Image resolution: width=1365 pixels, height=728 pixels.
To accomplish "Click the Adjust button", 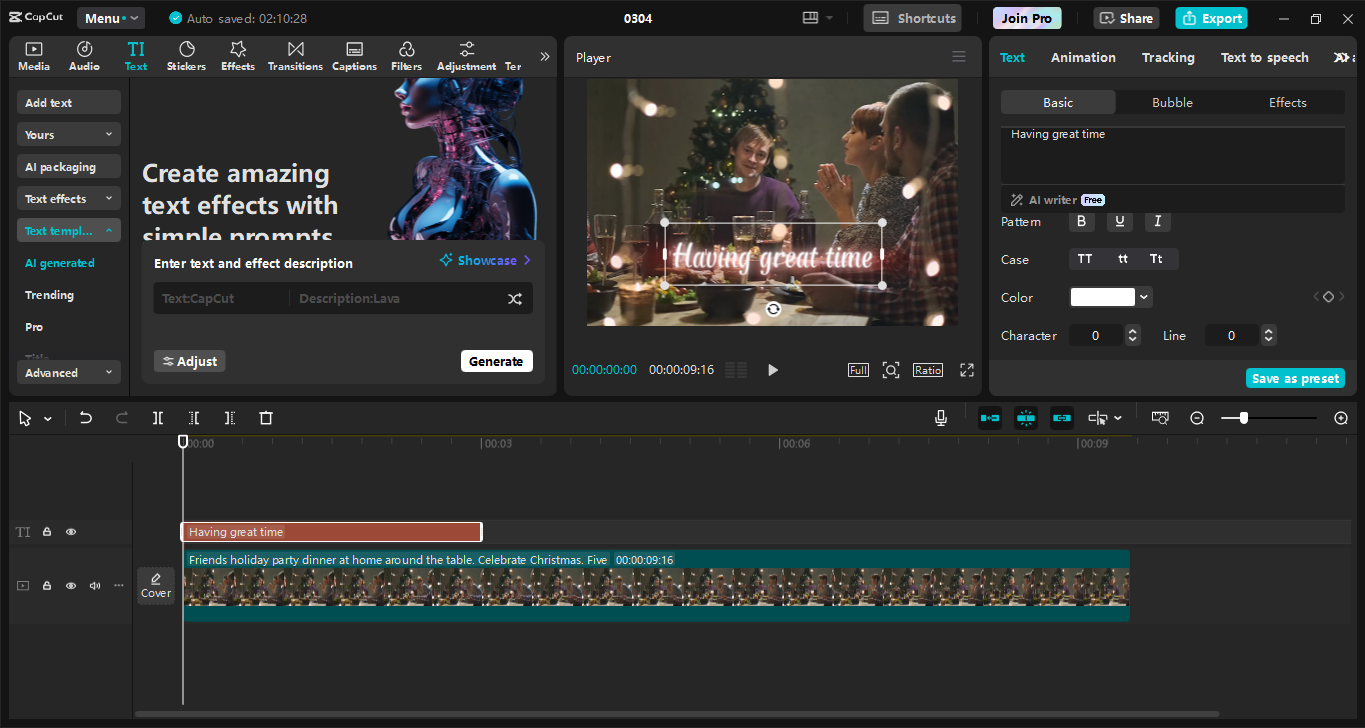I will pyautogui.click(x=190, y=361).
